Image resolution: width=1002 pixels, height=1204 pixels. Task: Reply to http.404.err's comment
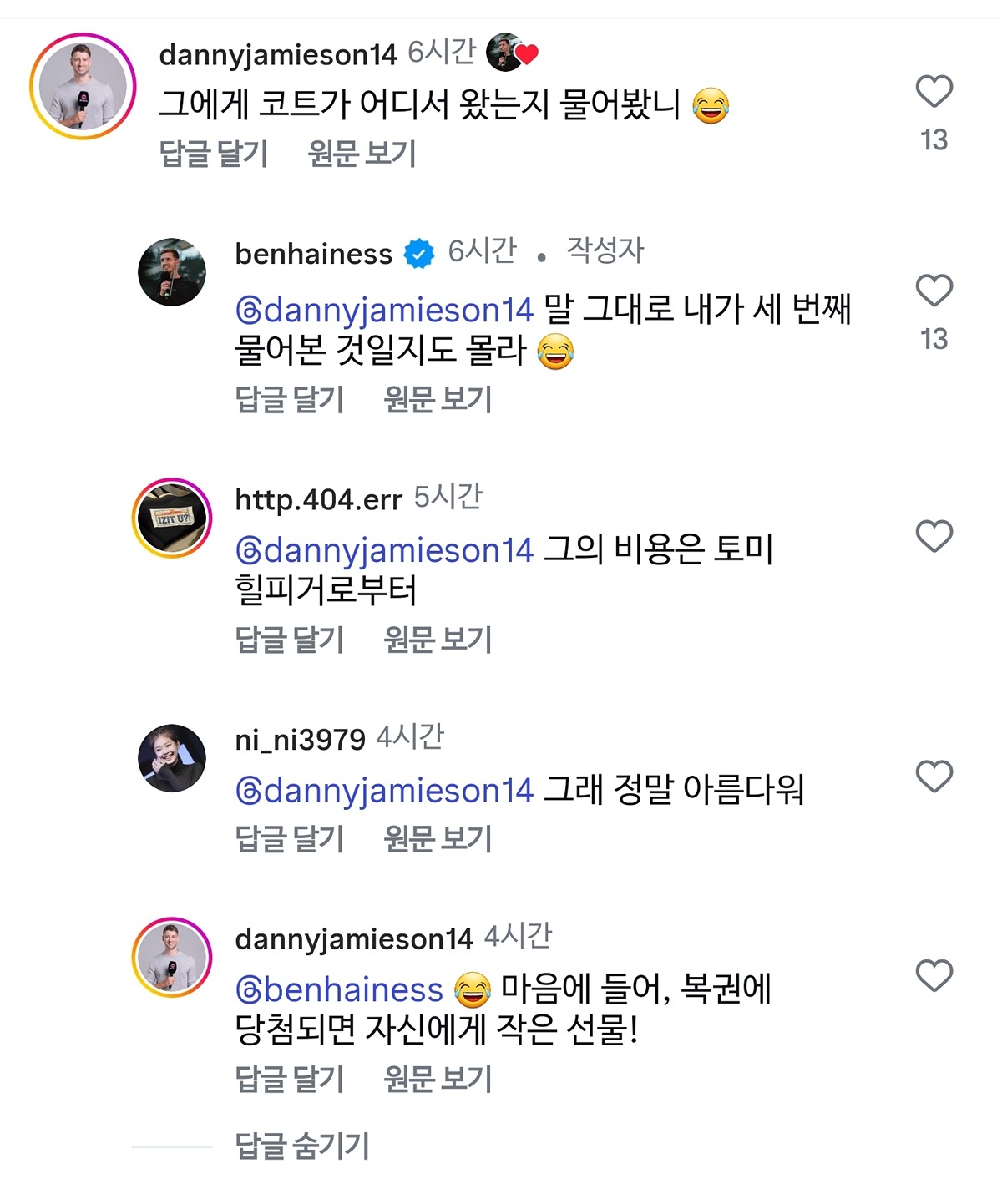[x=290, y=640]
